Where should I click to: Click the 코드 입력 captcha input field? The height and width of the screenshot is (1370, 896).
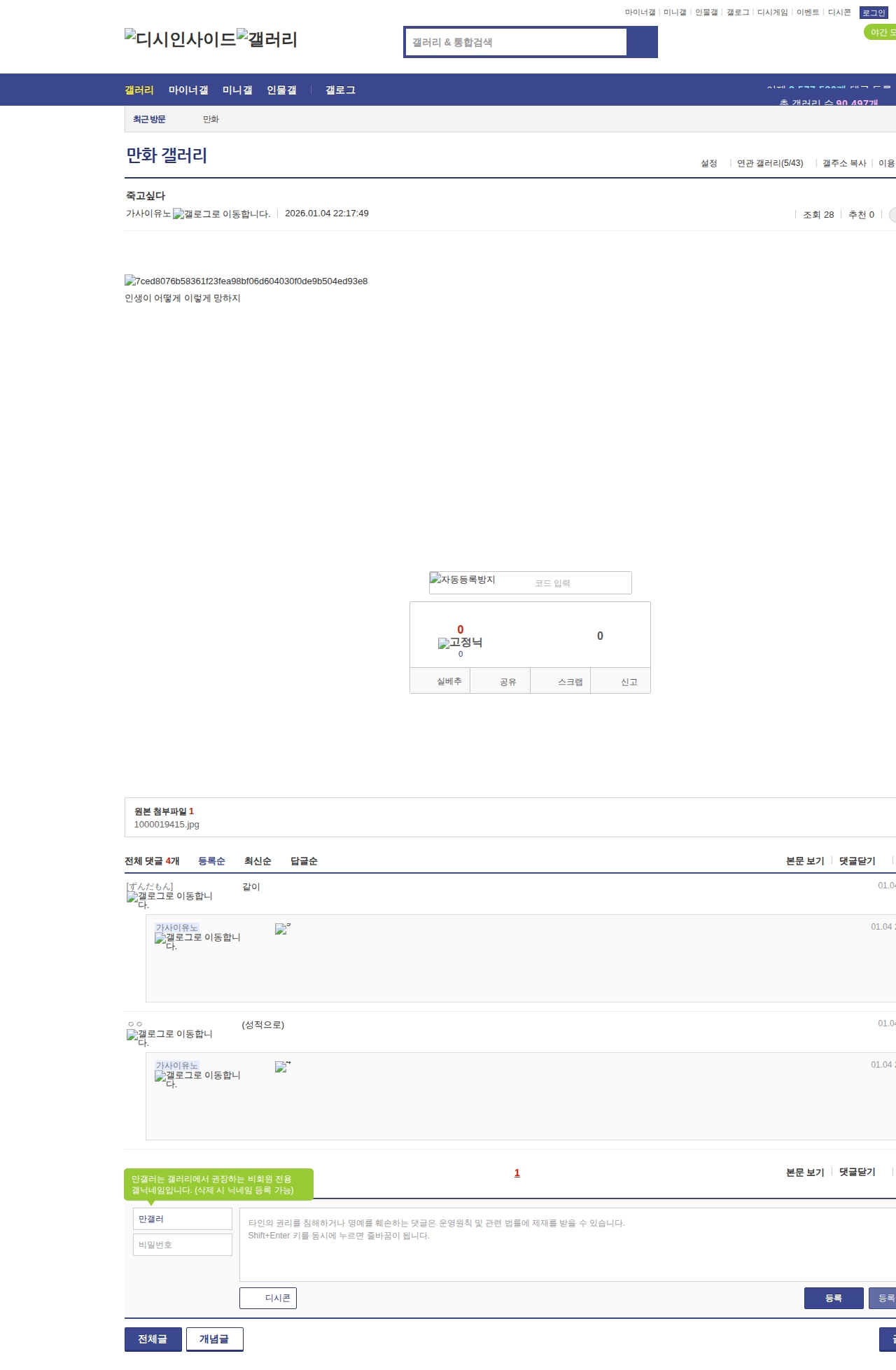click(580, 583)
